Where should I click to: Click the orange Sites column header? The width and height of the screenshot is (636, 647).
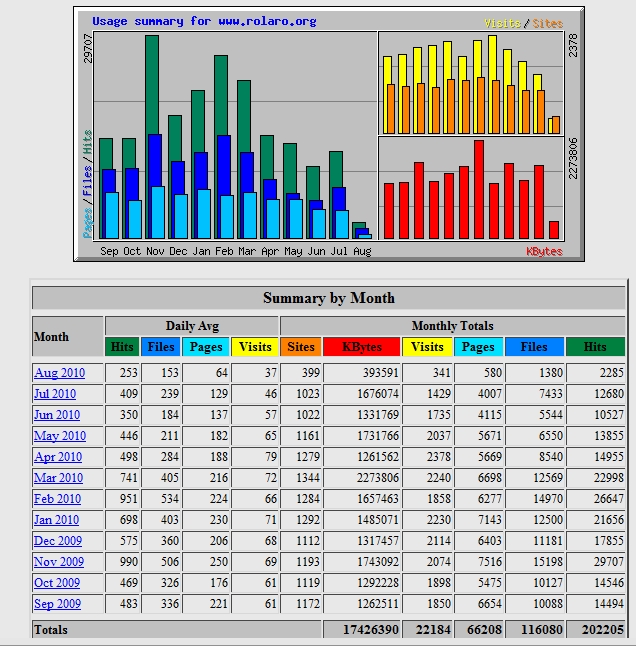point(300,347)
